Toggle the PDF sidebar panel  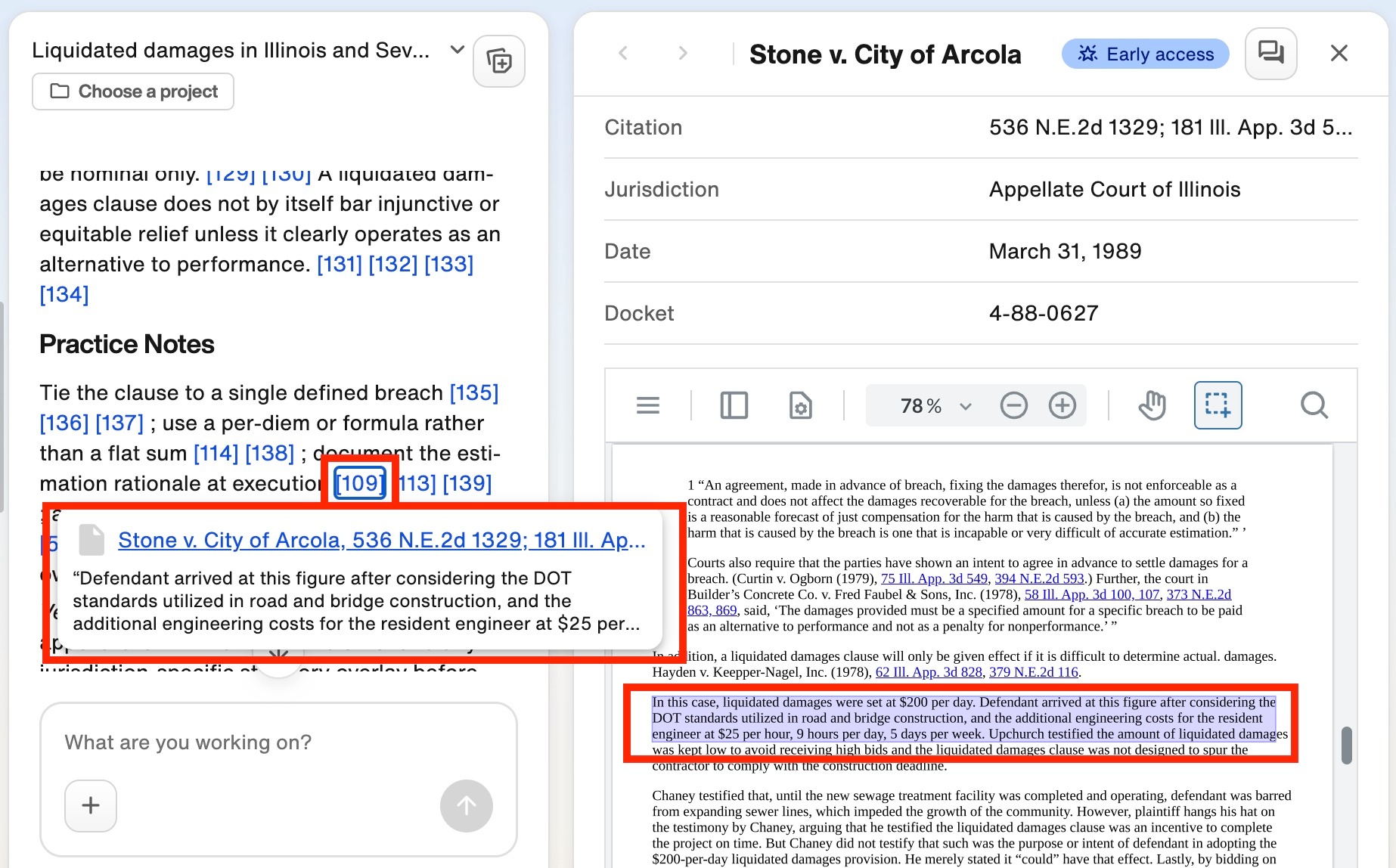pyautogui.click(x=734, y=406)
